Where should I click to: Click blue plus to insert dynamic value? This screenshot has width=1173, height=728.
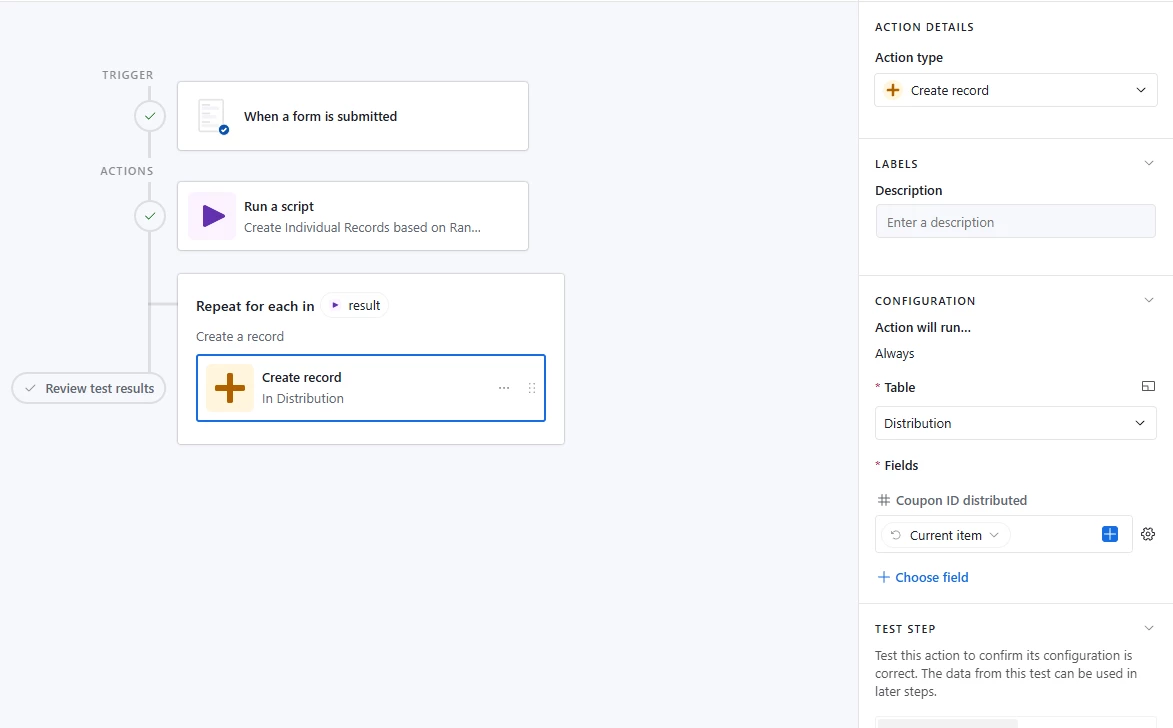coord(1110,534)
